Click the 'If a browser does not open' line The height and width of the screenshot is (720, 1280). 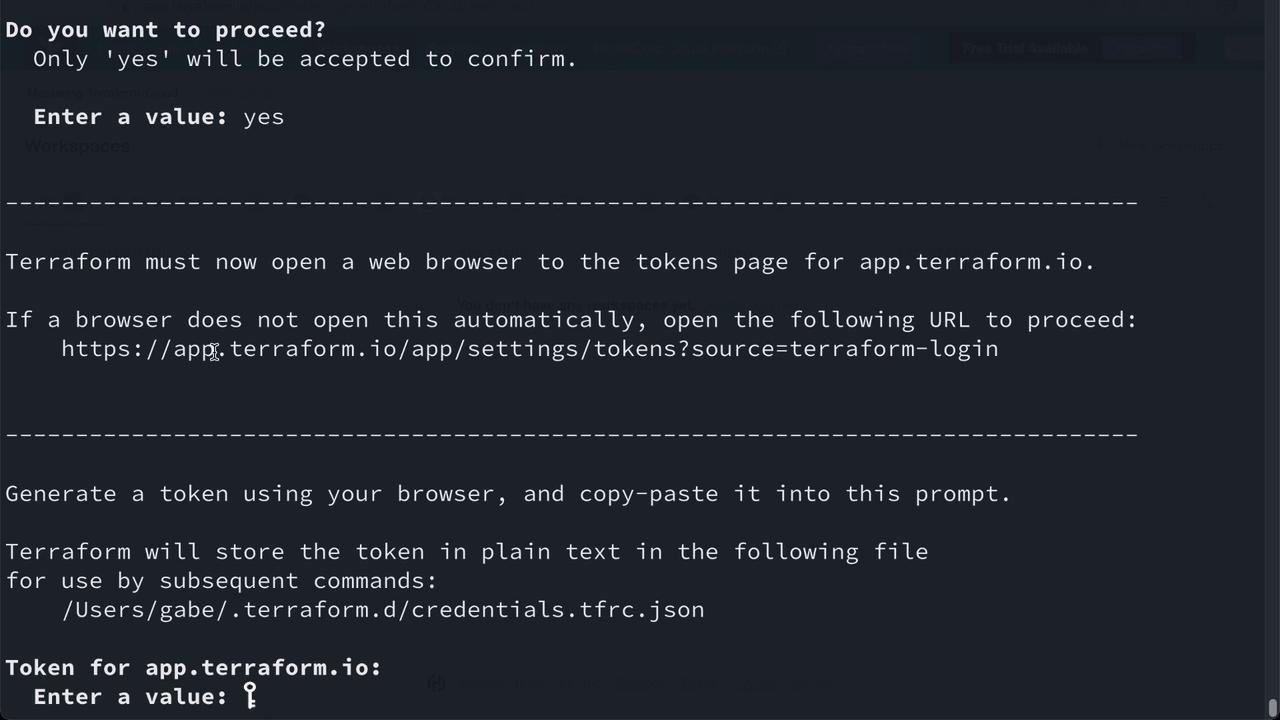click(x=571, y=320)
